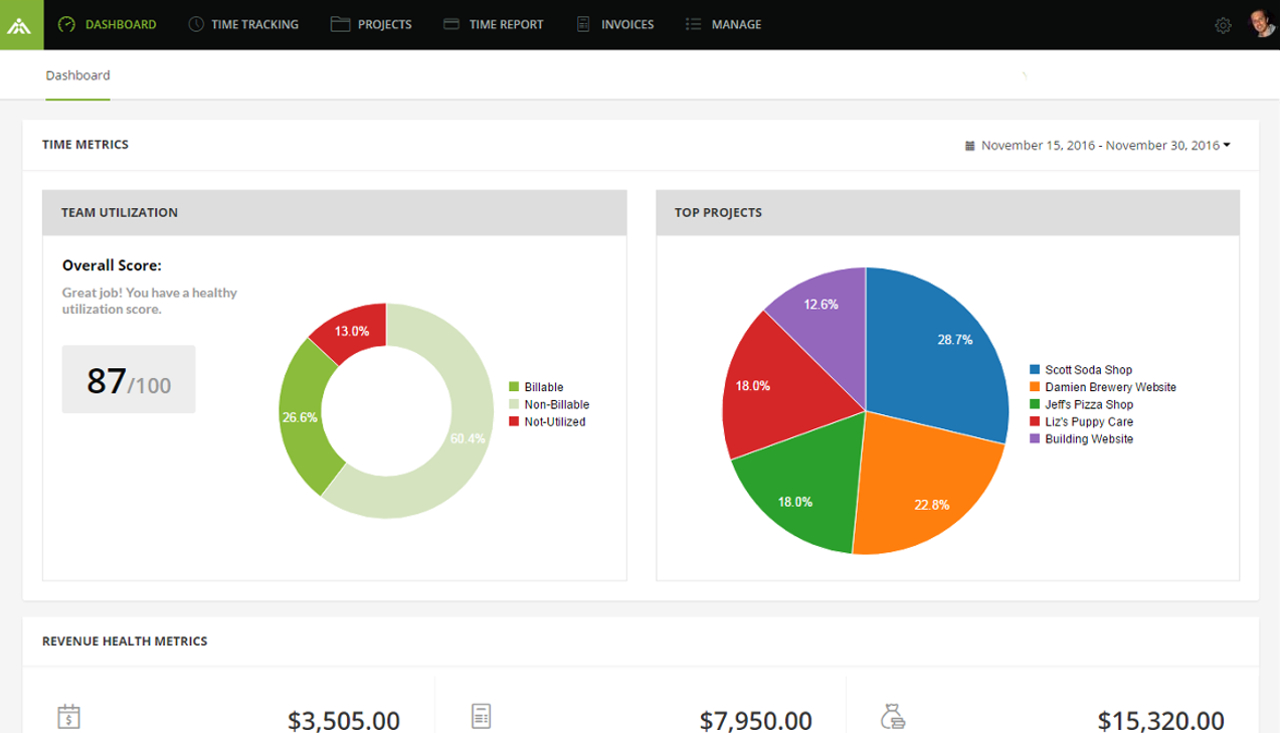Open the Invoices document icon in navigation

[581, 24]
